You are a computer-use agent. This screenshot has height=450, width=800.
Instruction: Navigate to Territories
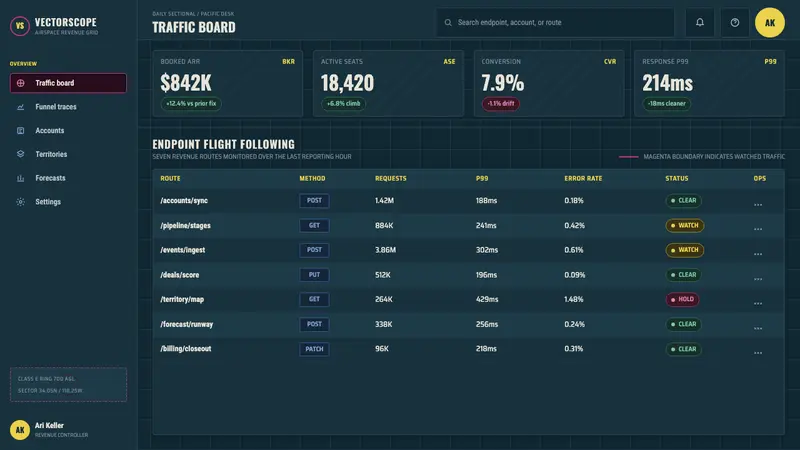(68, 154)
